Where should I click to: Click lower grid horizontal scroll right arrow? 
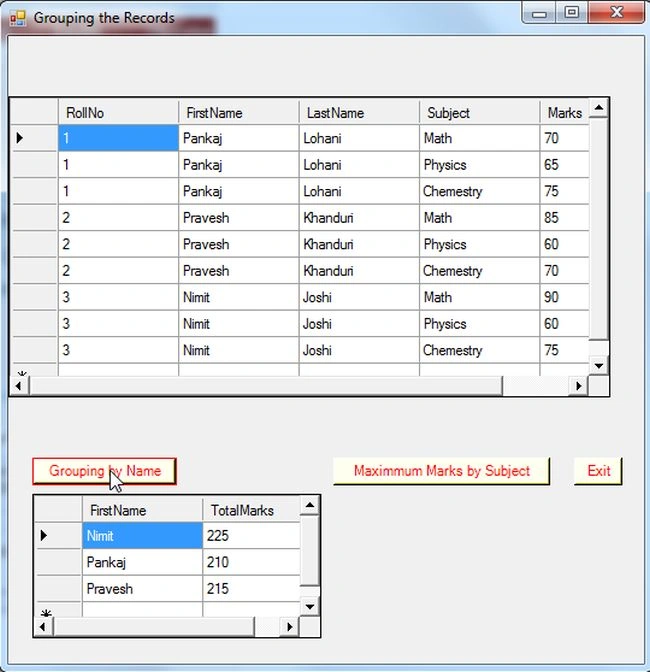(290, 627)
